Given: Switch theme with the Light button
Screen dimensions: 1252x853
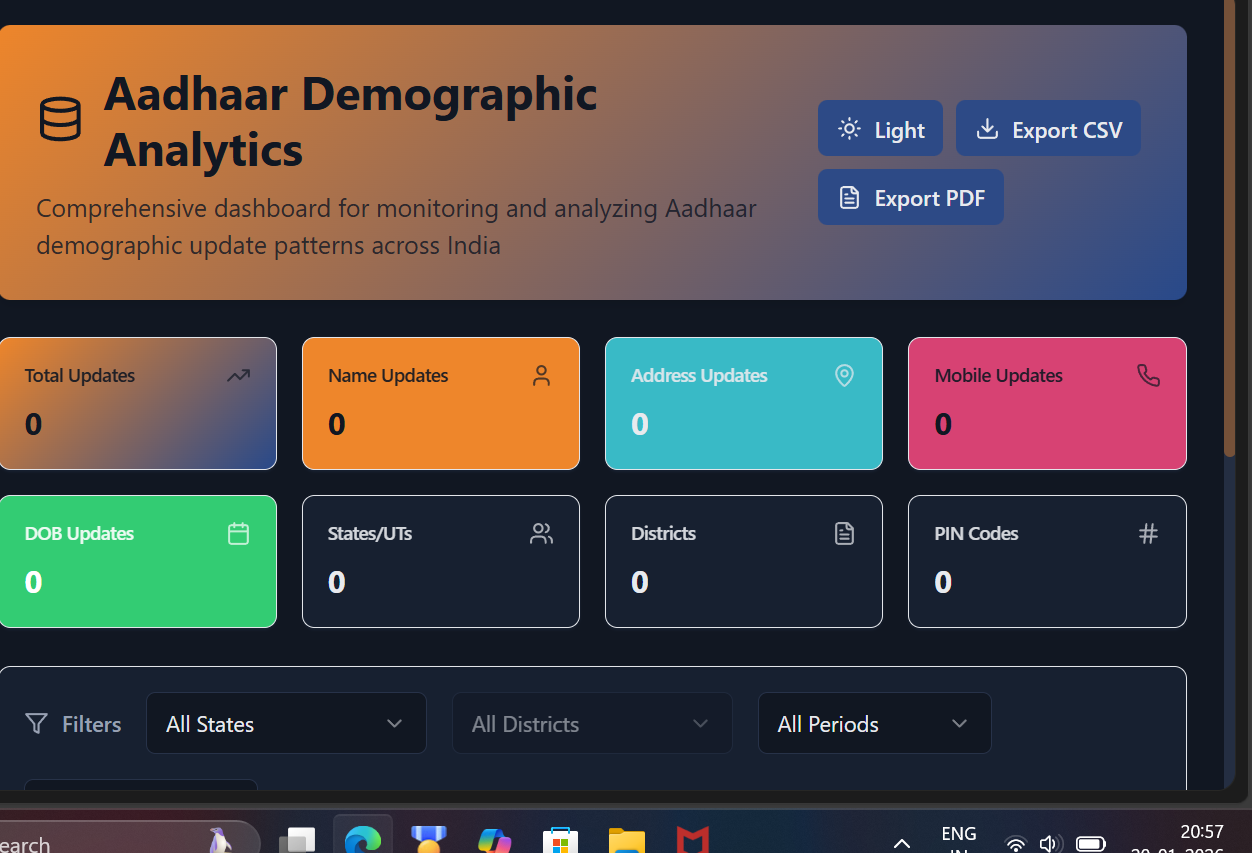Looking at the screenshot, I should [x=880, y=128].
